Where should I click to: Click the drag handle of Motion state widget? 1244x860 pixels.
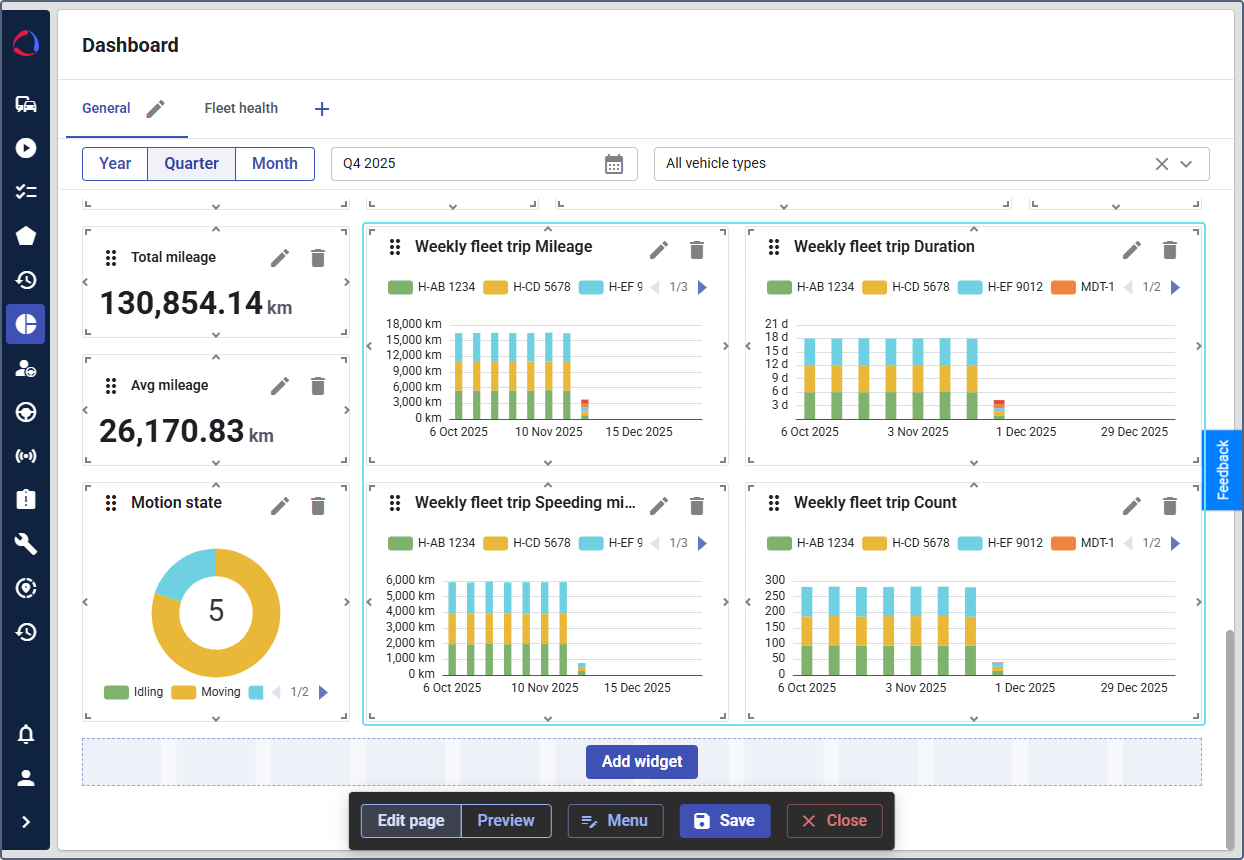tap(111, 503)
